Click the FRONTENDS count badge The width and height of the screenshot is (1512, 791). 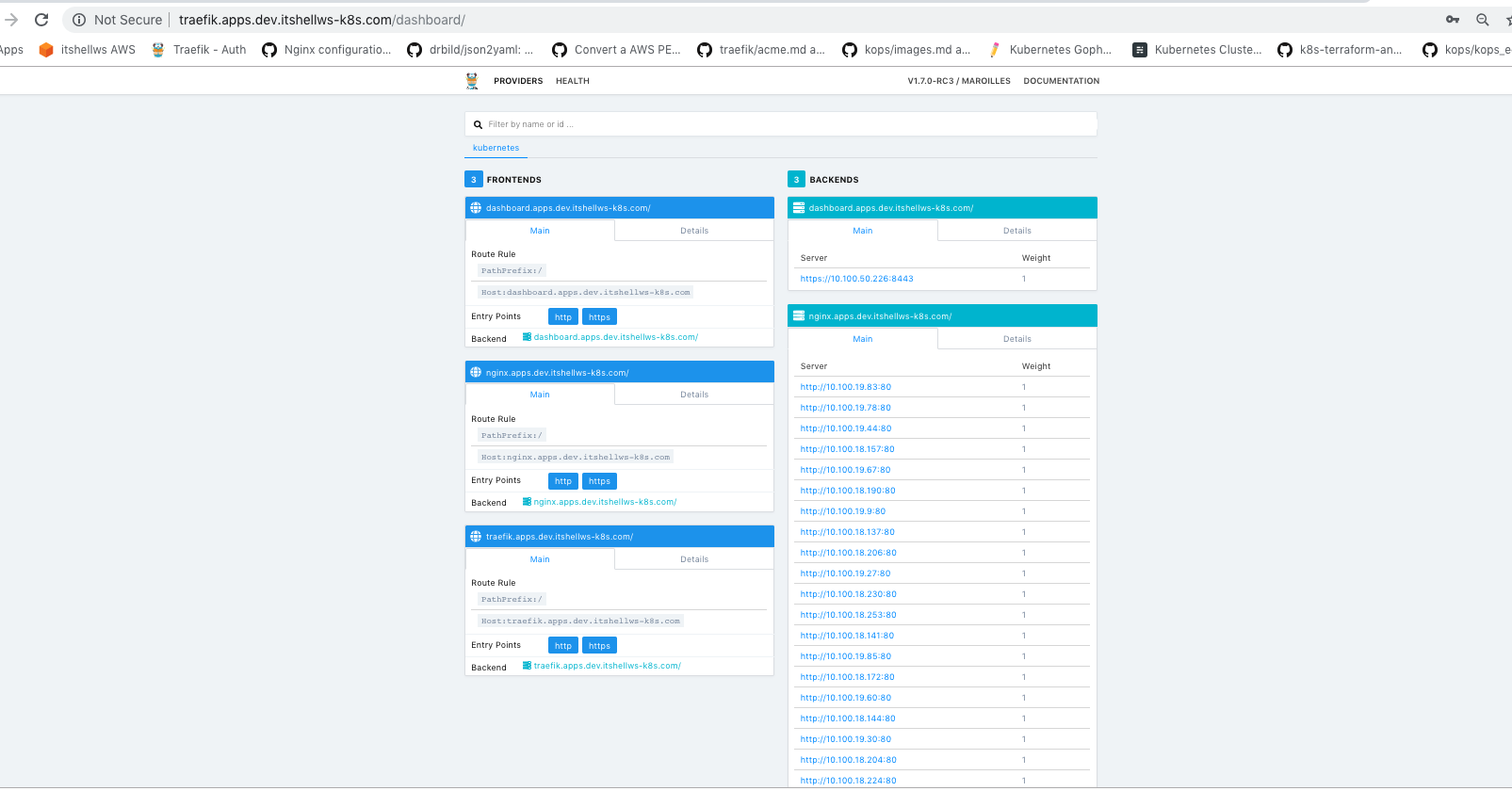point(474,179)
